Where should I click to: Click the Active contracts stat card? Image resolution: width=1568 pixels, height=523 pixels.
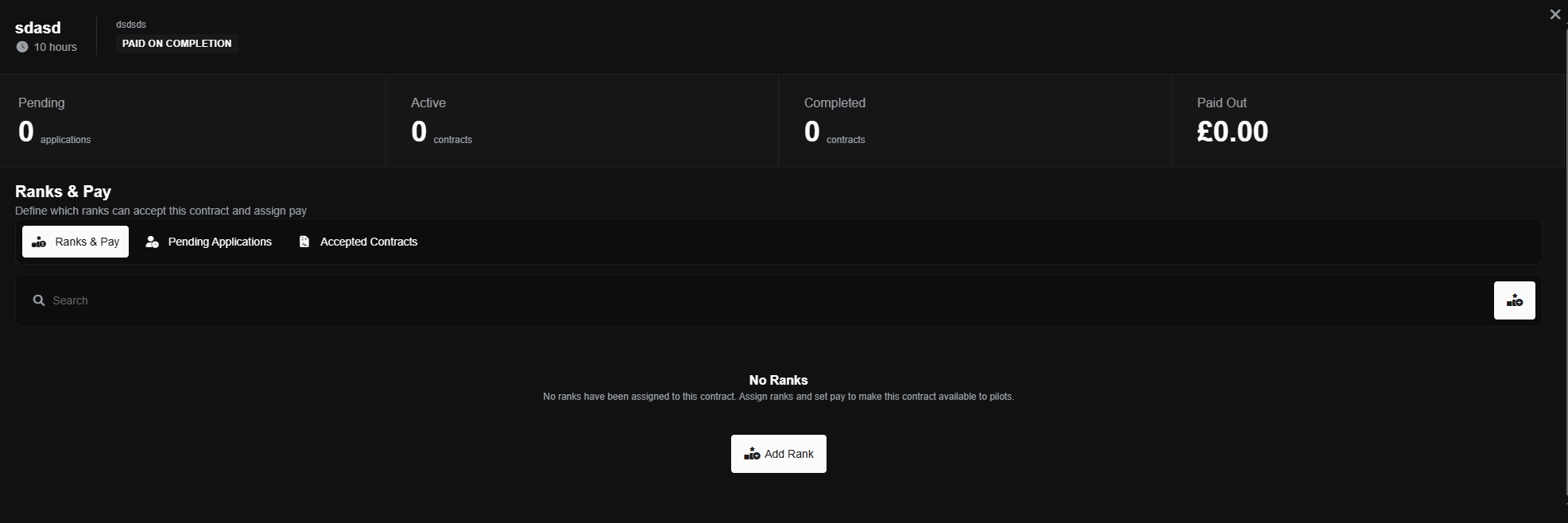pos(582,121)
